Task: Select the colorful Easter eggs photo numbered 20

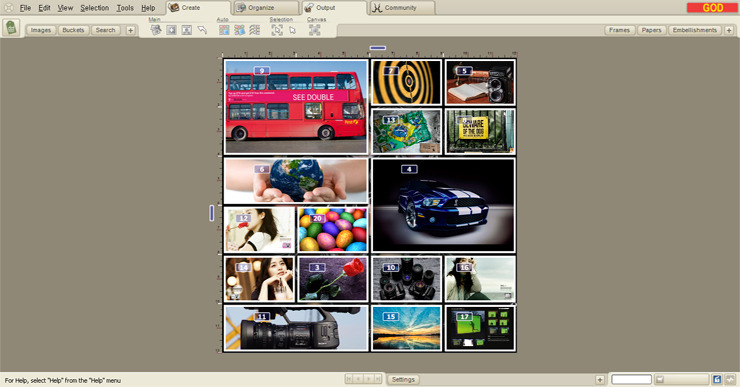Action: coord(333,230)
